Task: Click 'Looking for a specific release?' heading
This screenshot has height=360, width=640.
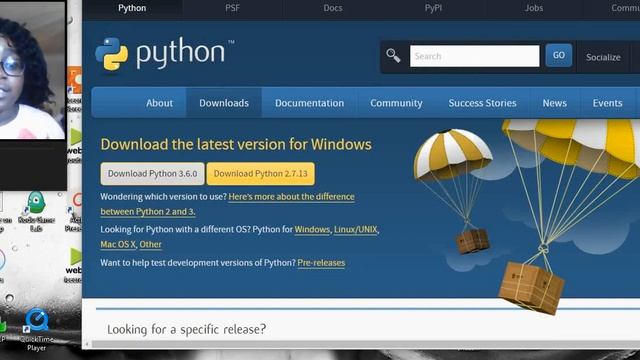Action: (x=187, y=329)
